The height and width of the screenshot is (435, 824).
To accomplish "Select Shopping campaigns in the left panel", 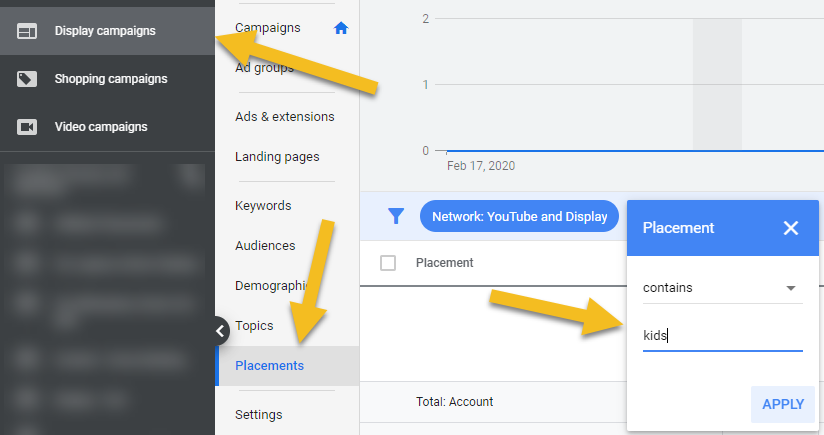I will pos(110,79).
